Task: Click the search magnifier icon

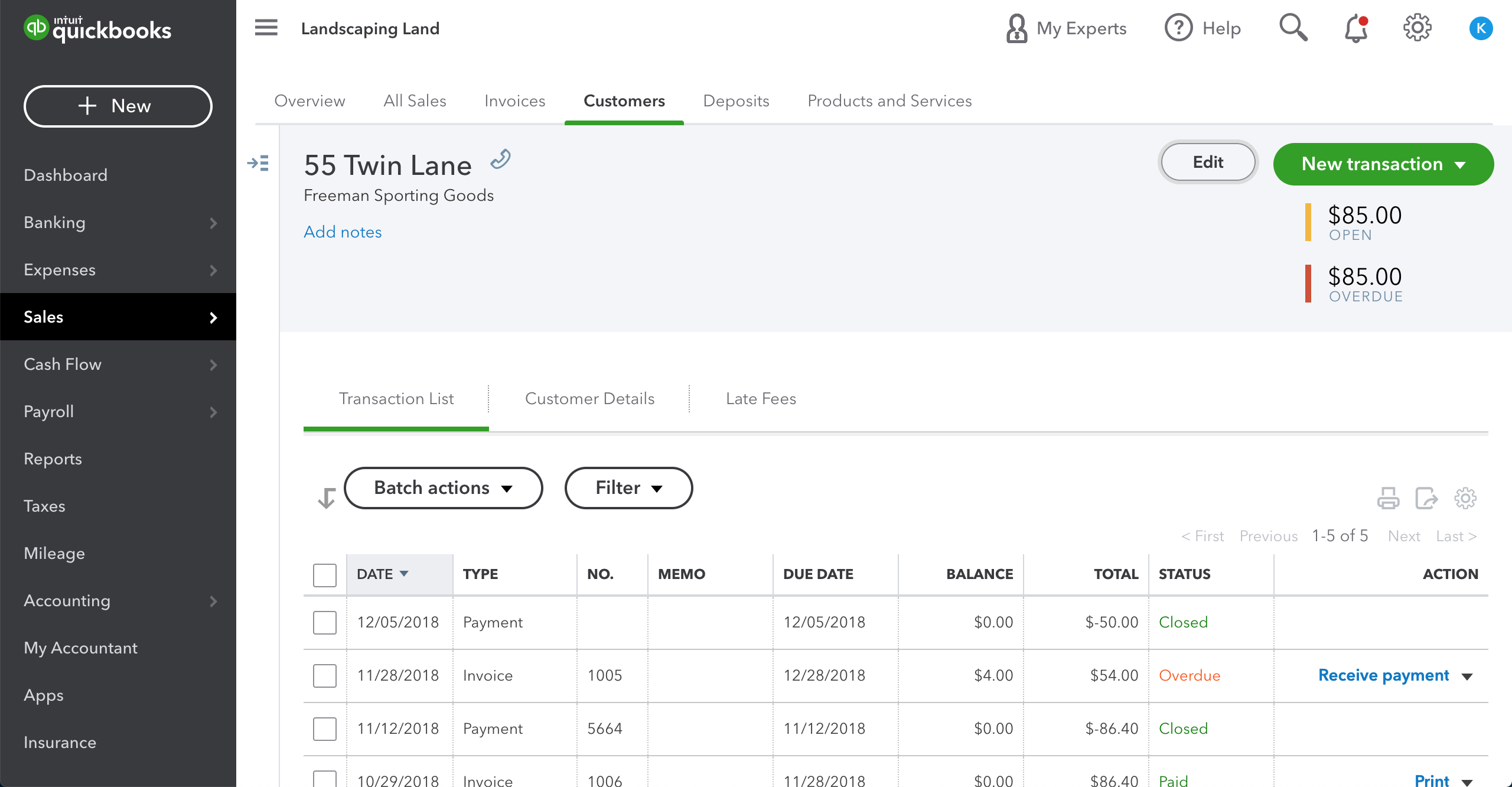Action: (x=1293, y=28)
